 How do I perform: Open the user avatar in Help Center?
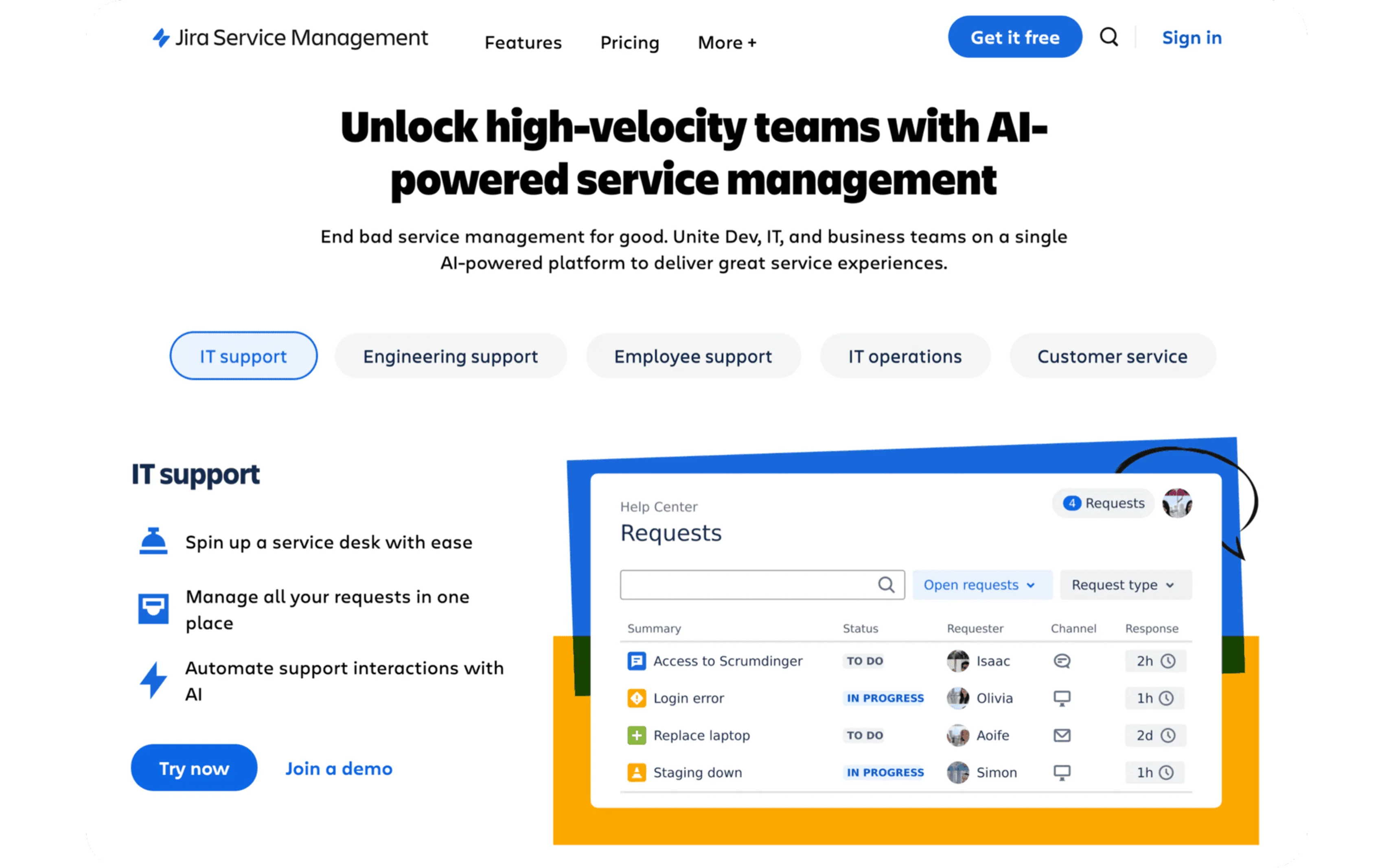(1177, 504)
